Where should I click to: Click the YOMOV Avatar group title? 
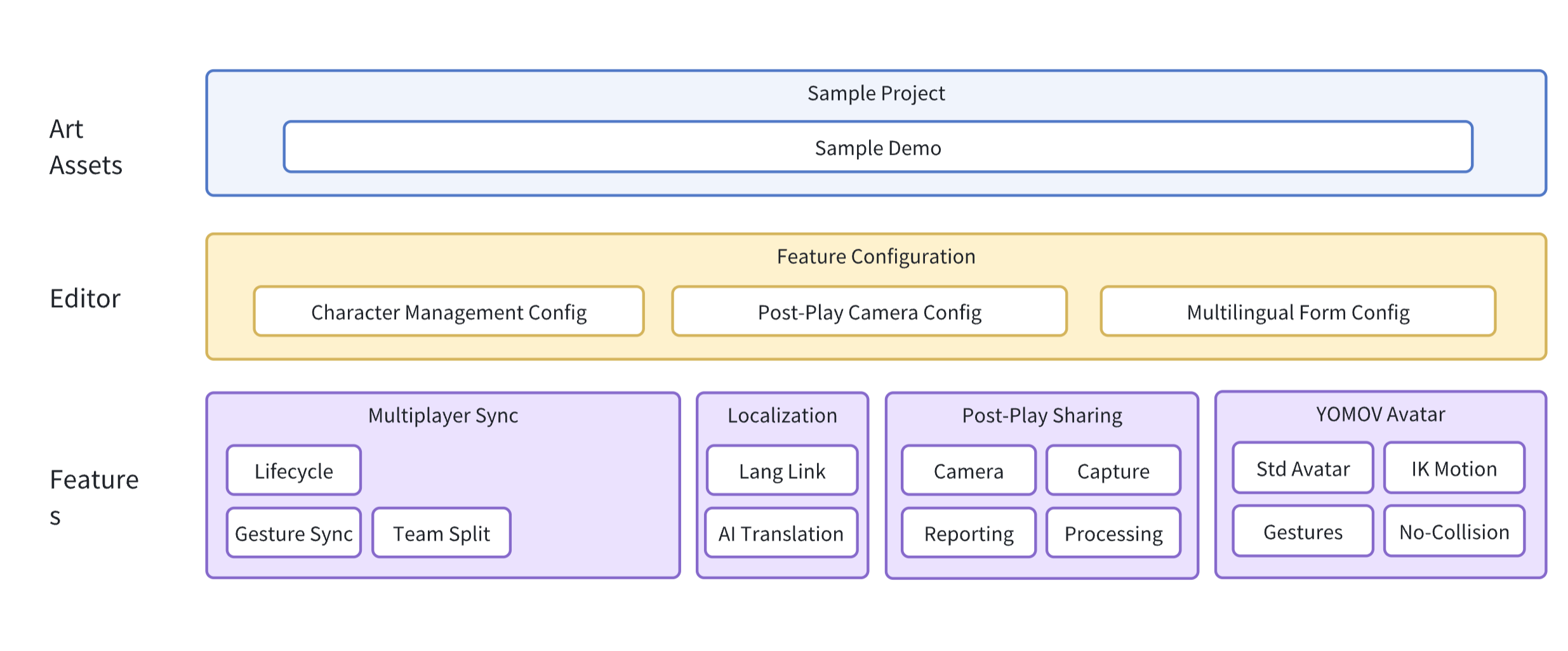1381,414
